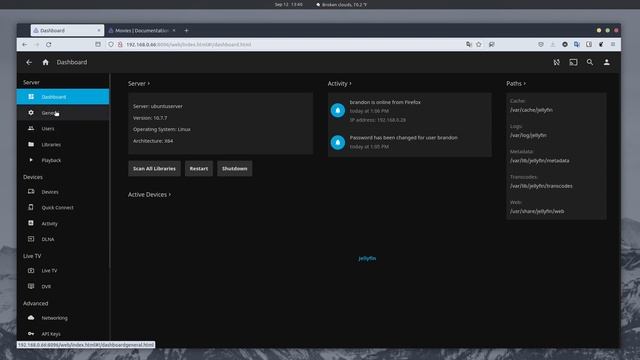Open the search magnifier icon
This screenshot has height=360, width=640.
[590, 62]
